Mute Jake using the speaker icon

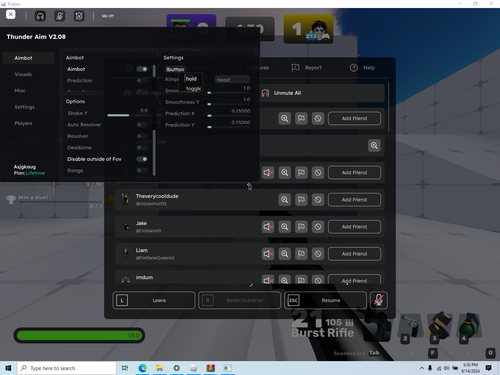(268, 227)
